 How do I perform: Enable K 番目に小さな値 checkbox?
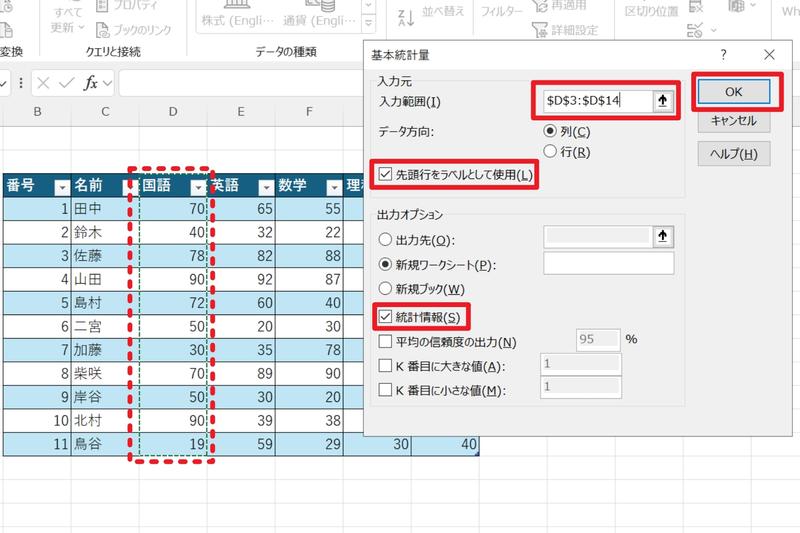pyautogui.click(x=385, y=390)
